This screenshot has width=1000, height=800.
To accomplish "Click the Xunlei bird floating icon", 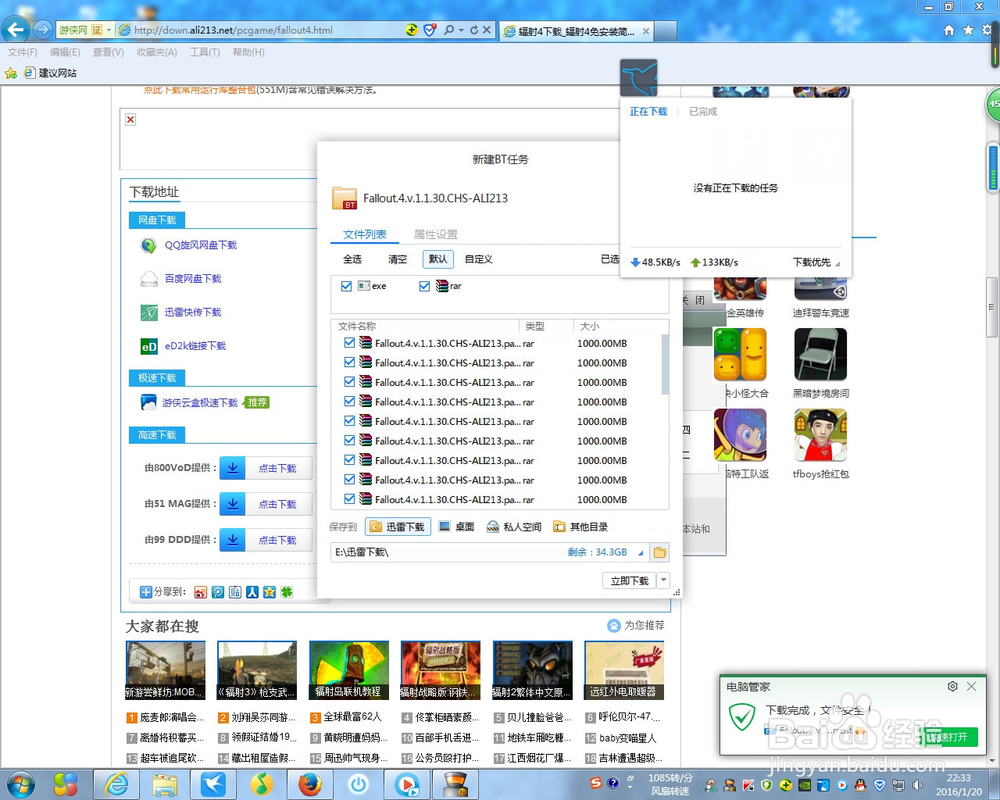I will pos(638,78).
